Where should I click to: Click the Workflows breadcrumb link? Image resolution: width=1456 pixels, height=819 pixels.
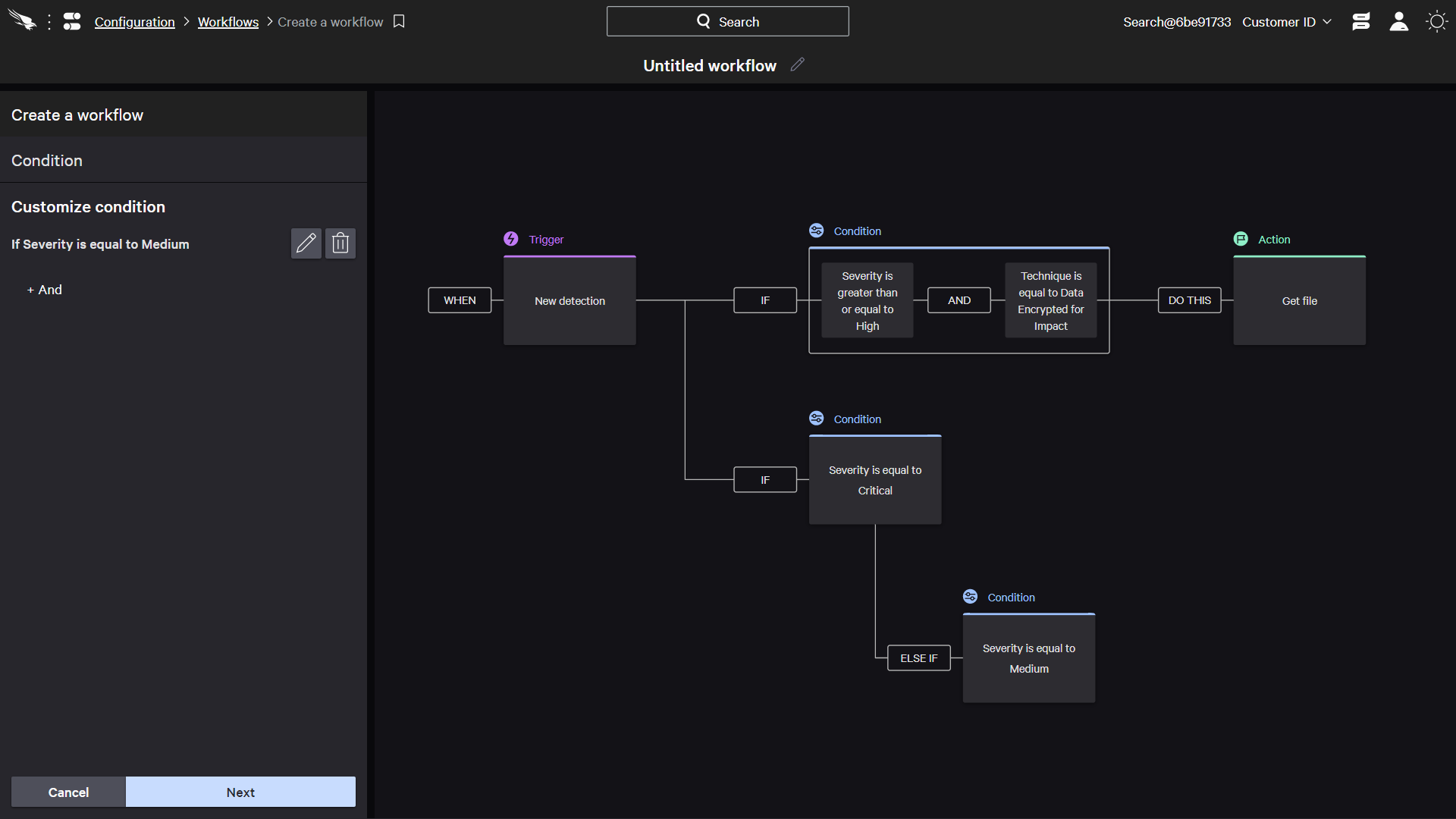[x=228, y=22]
